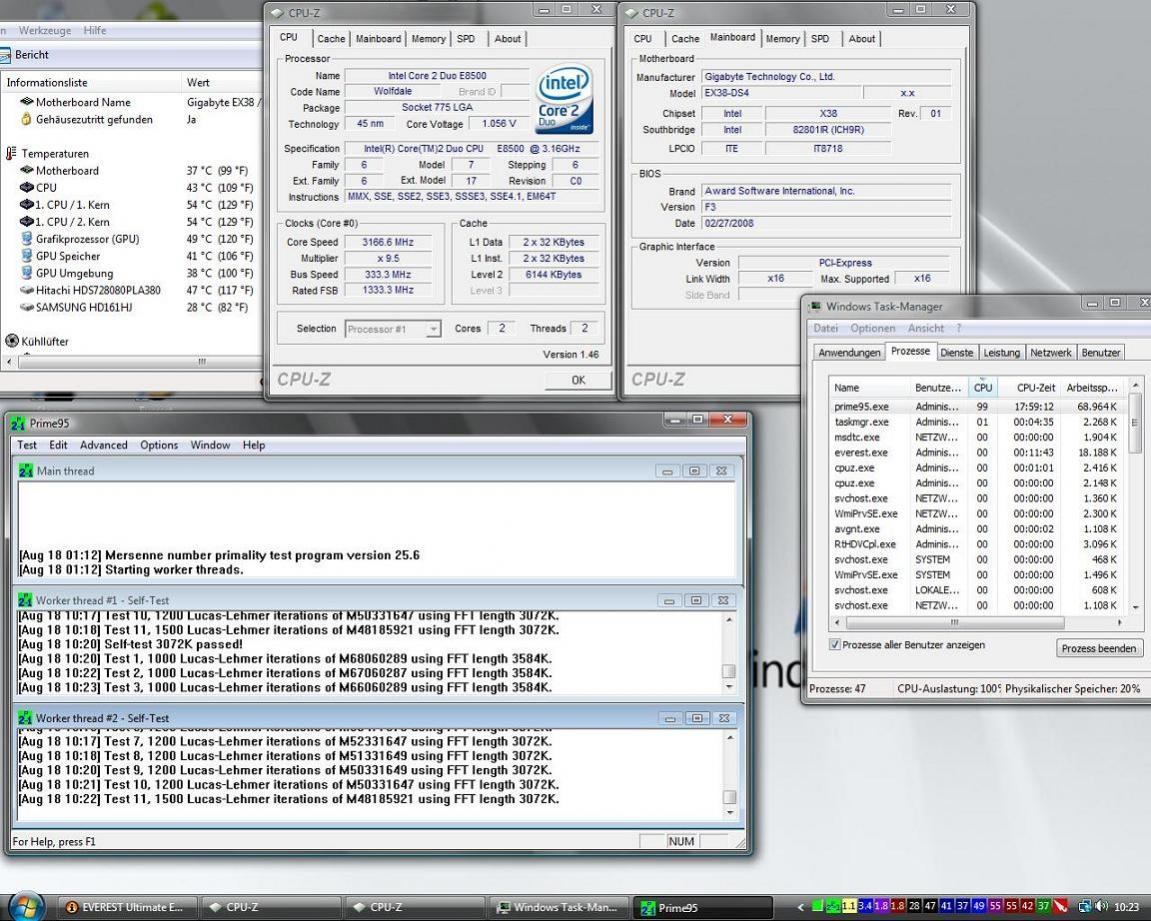
Task: Click the SAMSUNG HD161HJ drive icon
Action: (26, 307)
